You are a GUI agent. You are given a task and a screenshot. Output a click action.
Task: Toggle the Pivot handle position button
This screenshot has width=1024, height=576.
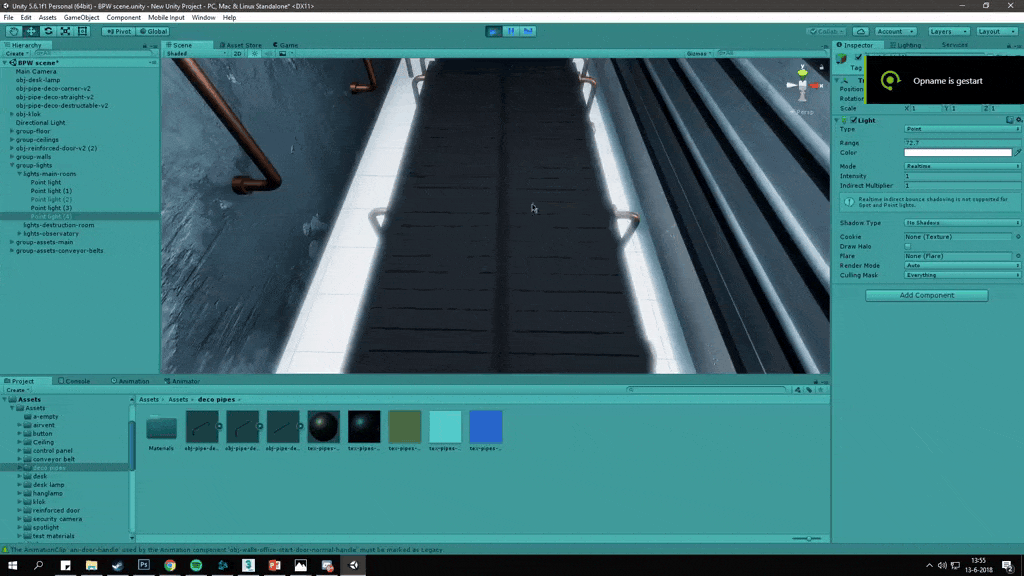click(x=119, y=31)
